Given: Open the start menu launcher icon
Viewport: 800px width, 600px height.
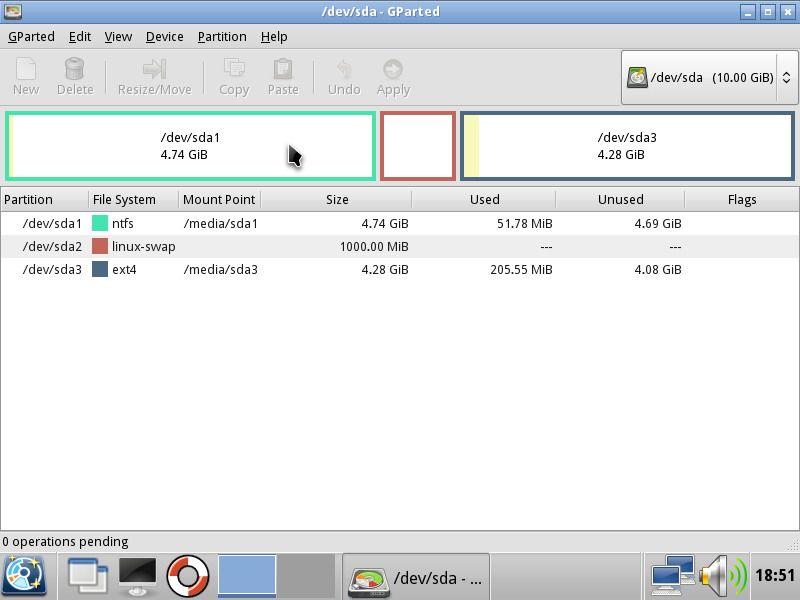Looking at the screenshot, I should point(24,576).
